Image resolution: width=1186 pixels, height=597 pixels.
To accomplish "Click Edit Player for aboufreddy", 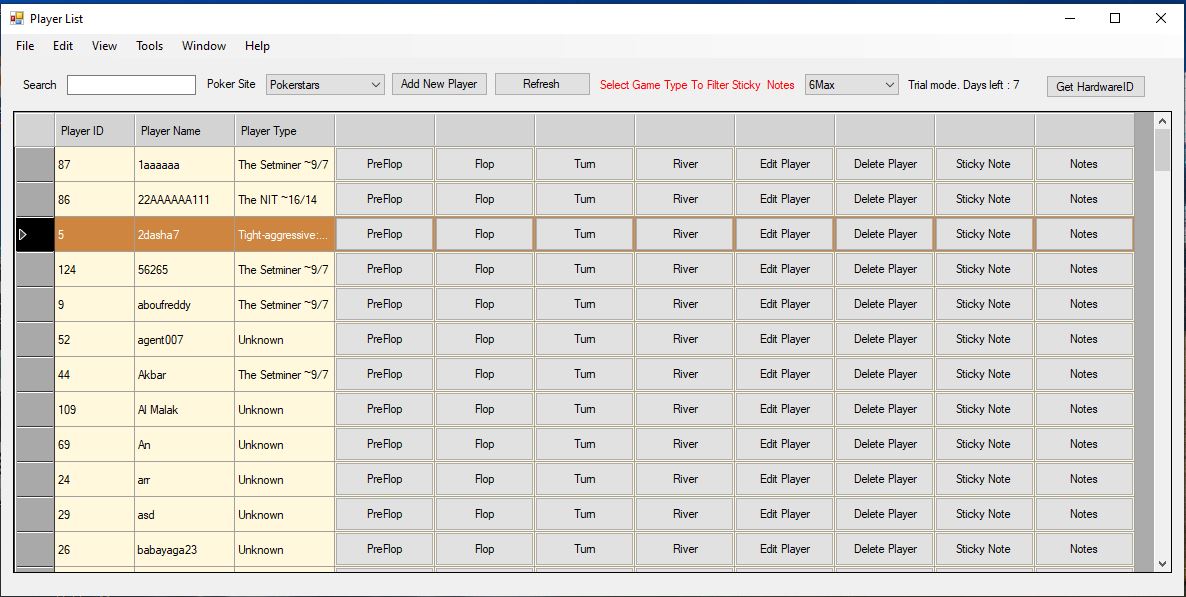I will 784,304.
